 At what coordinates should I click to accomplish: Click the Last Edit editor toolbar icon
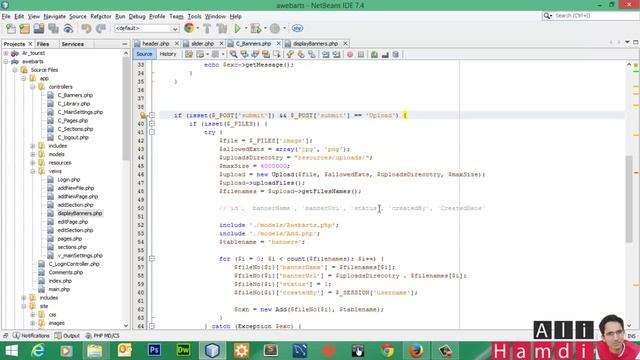(189, 54)
